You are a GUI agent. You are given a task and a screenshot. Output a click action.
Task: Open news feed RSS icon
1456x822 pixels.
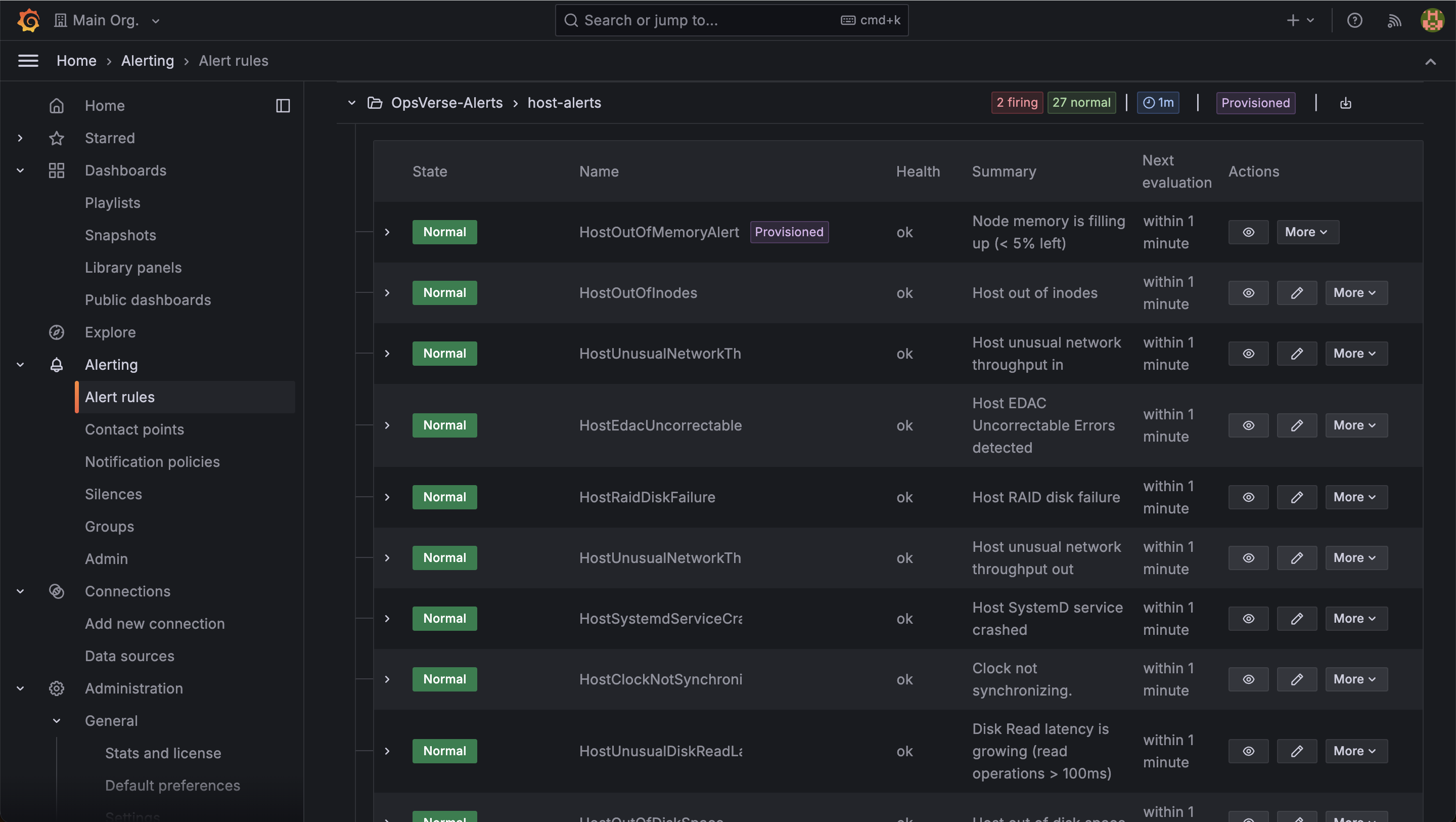point(1394,20)
